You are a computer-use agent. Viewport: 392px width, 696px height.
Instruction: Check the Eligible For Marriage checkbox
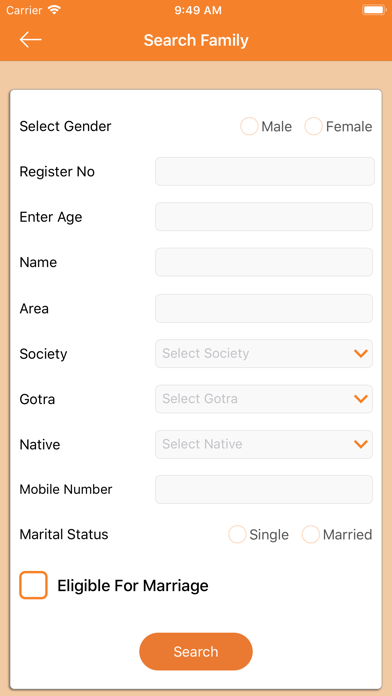click(x=33, y=585)
